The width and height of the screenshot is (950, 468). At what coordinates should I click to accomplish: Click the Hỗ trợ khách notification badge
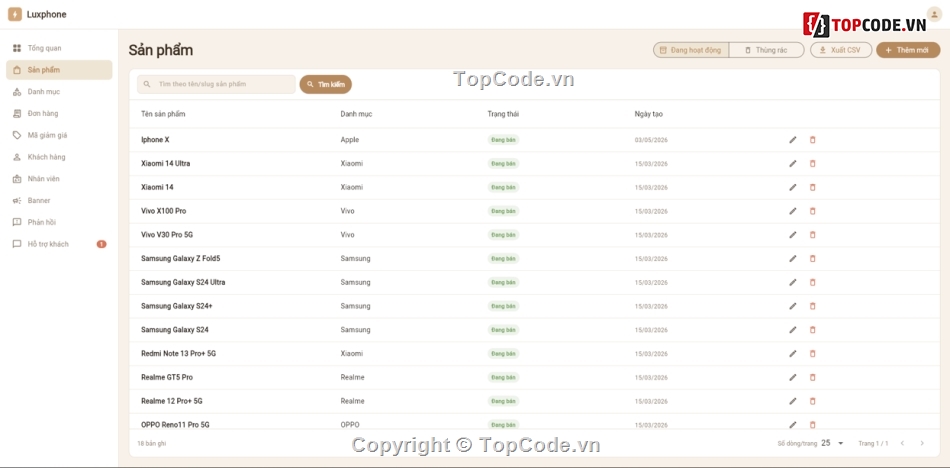101,244
